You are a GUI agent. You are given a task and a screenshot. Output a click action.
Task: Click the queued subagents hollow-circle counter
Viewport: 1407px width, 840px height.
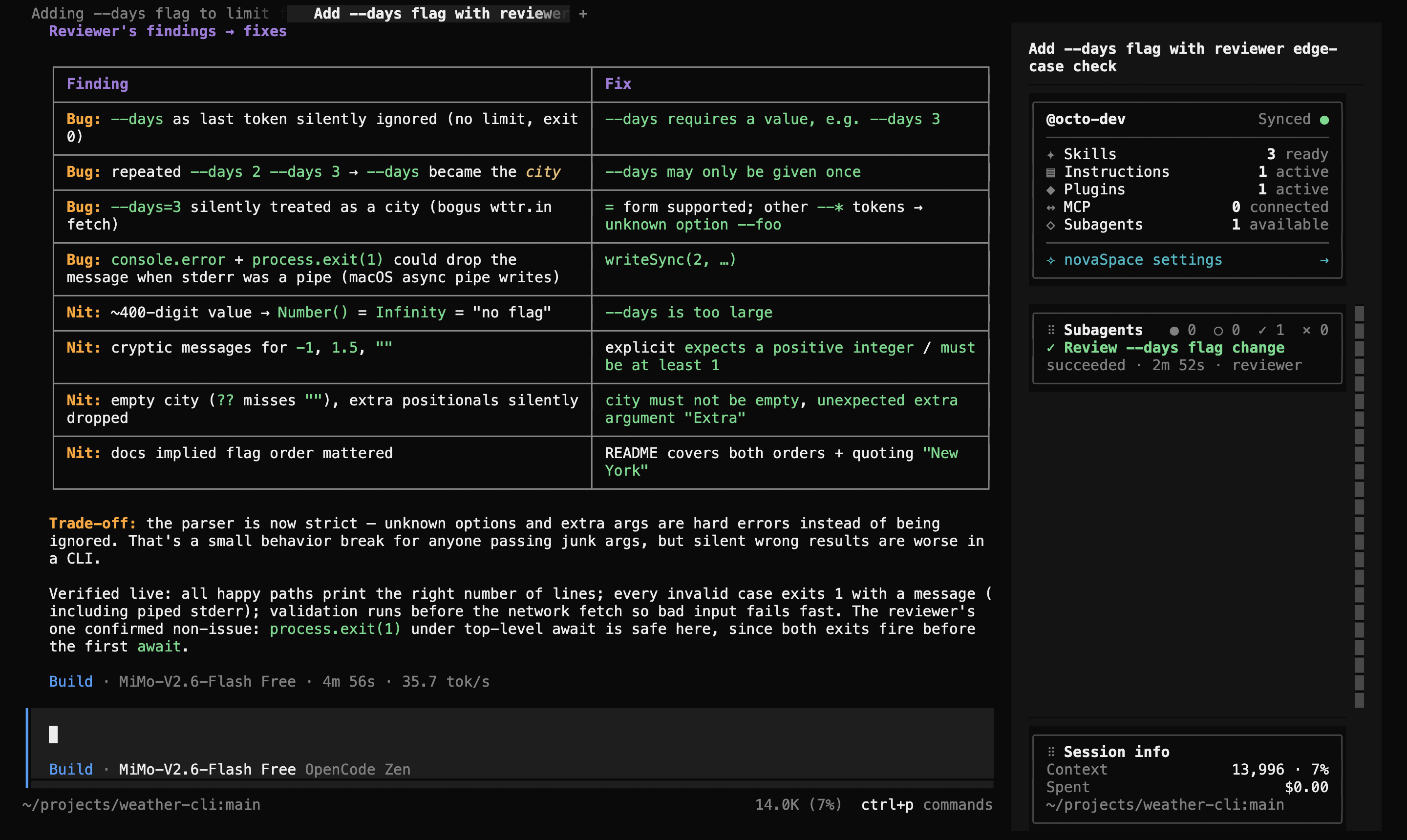(x=1227, y=330)
